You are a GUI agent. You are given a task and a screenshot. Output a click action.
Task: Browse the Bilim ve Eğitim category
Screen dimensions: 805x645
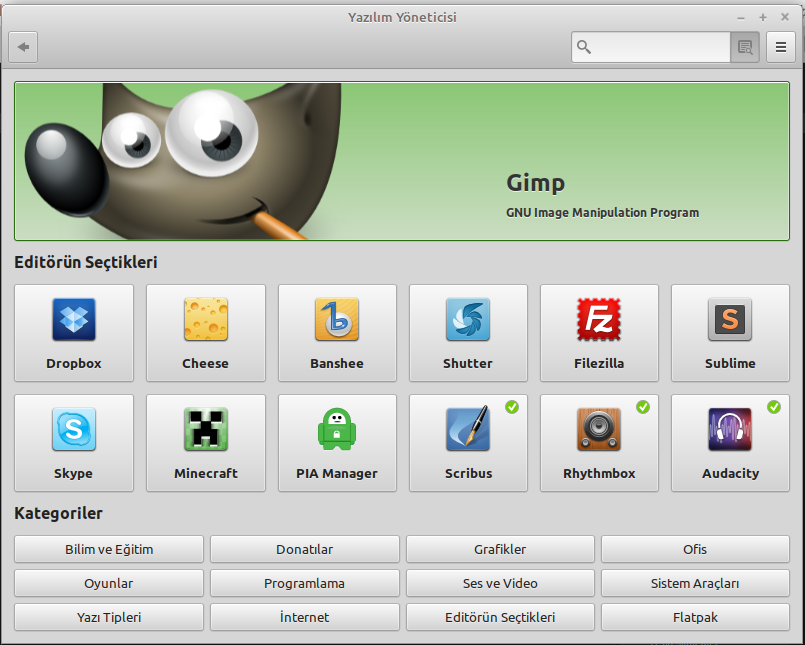point(109,549)
